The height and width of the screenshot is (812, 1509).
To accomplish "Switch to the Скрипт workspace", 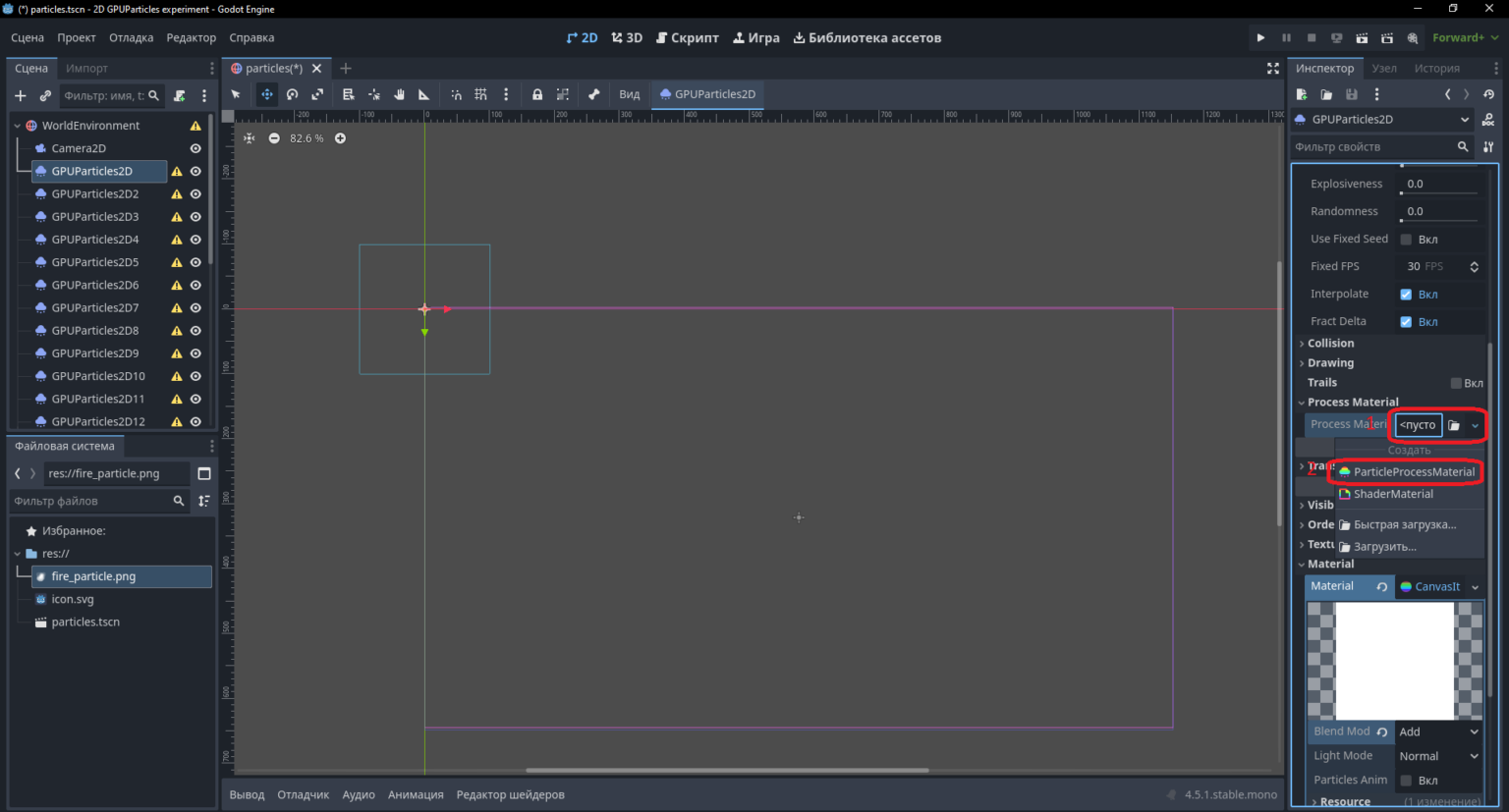I will [688, 37].
